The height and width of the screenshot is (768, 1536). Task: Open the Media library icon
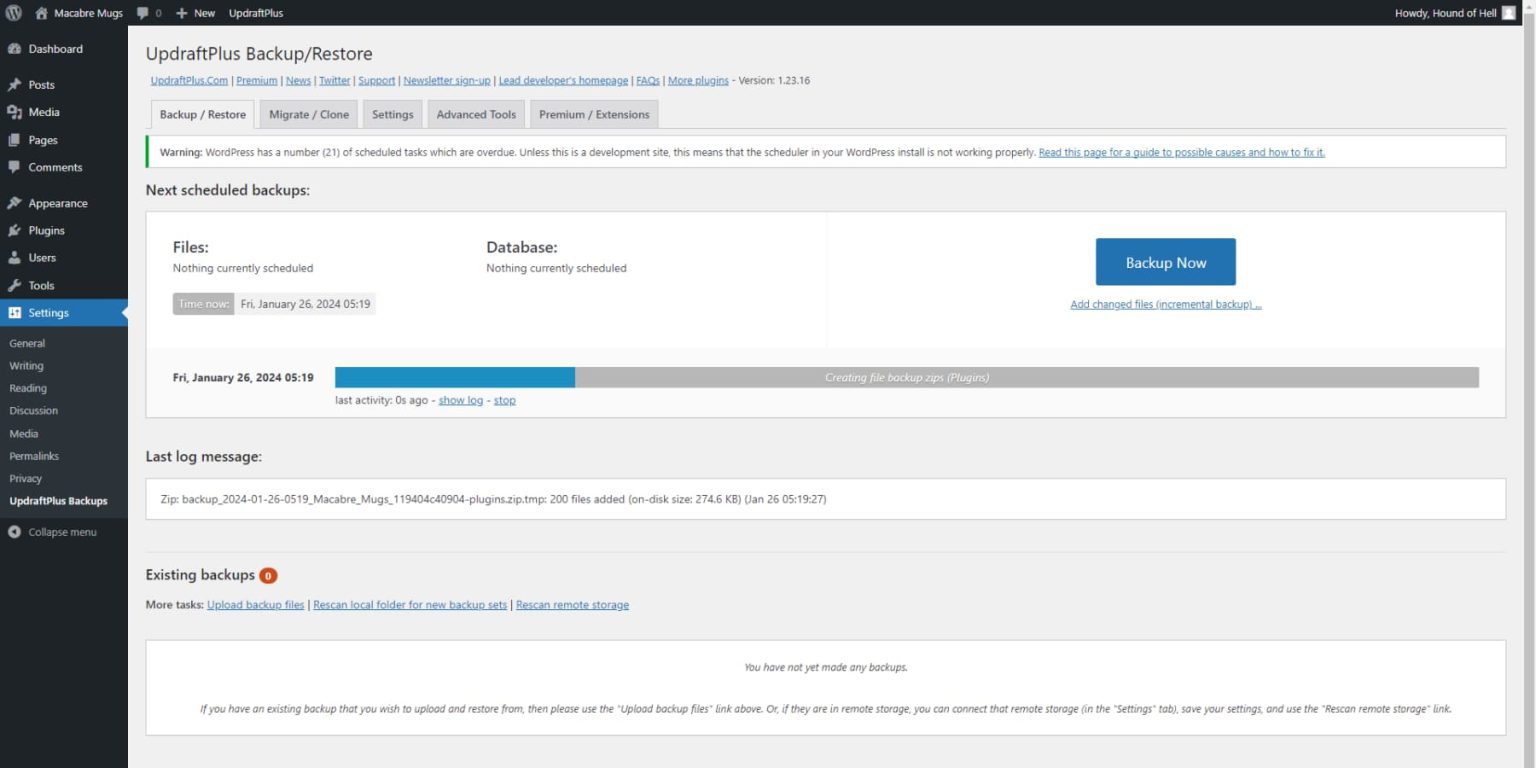click(x=14, y=112)
